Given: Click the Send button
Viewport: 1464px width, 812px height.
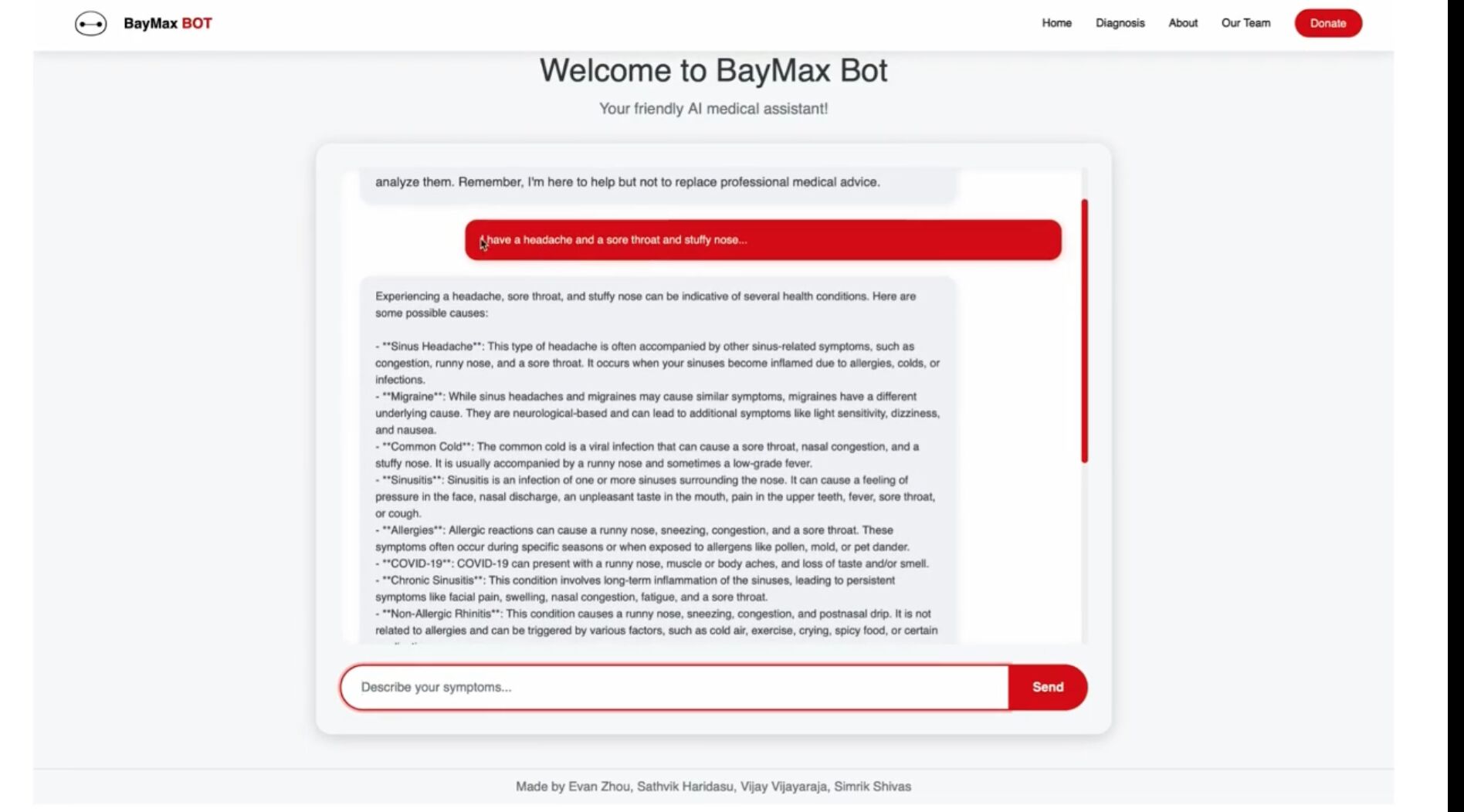Looking at the screenshot, I should pyautogui.click(x=1048, y=687).
